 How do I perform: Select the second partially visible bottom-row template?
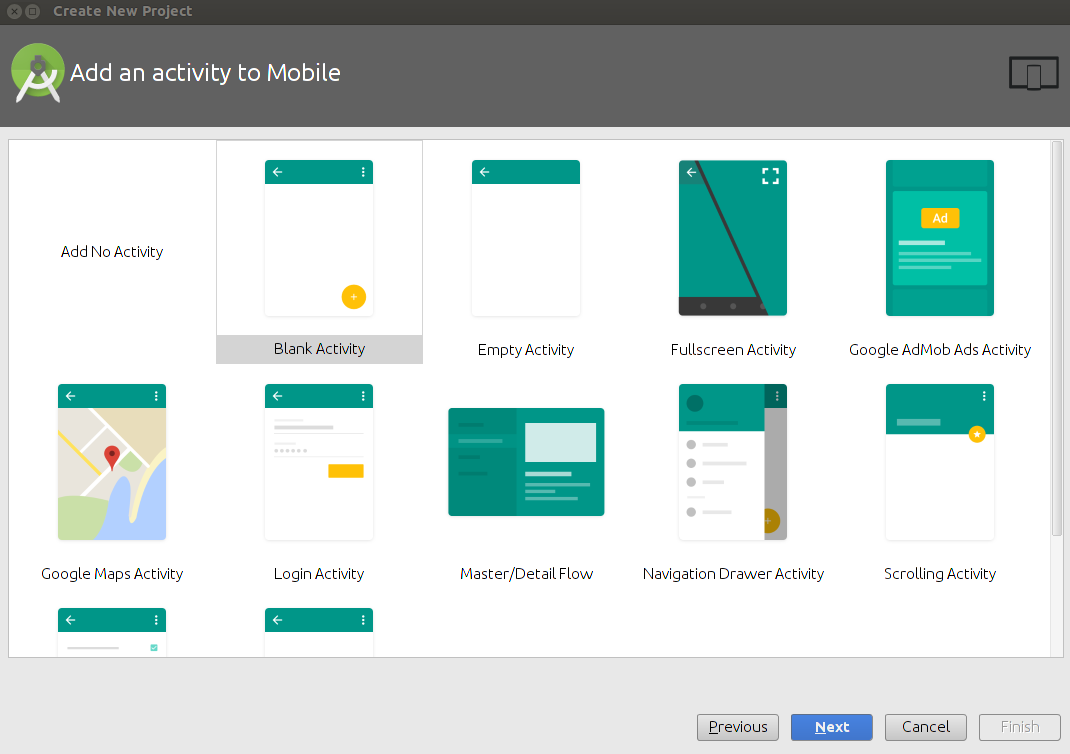point(319,632)
